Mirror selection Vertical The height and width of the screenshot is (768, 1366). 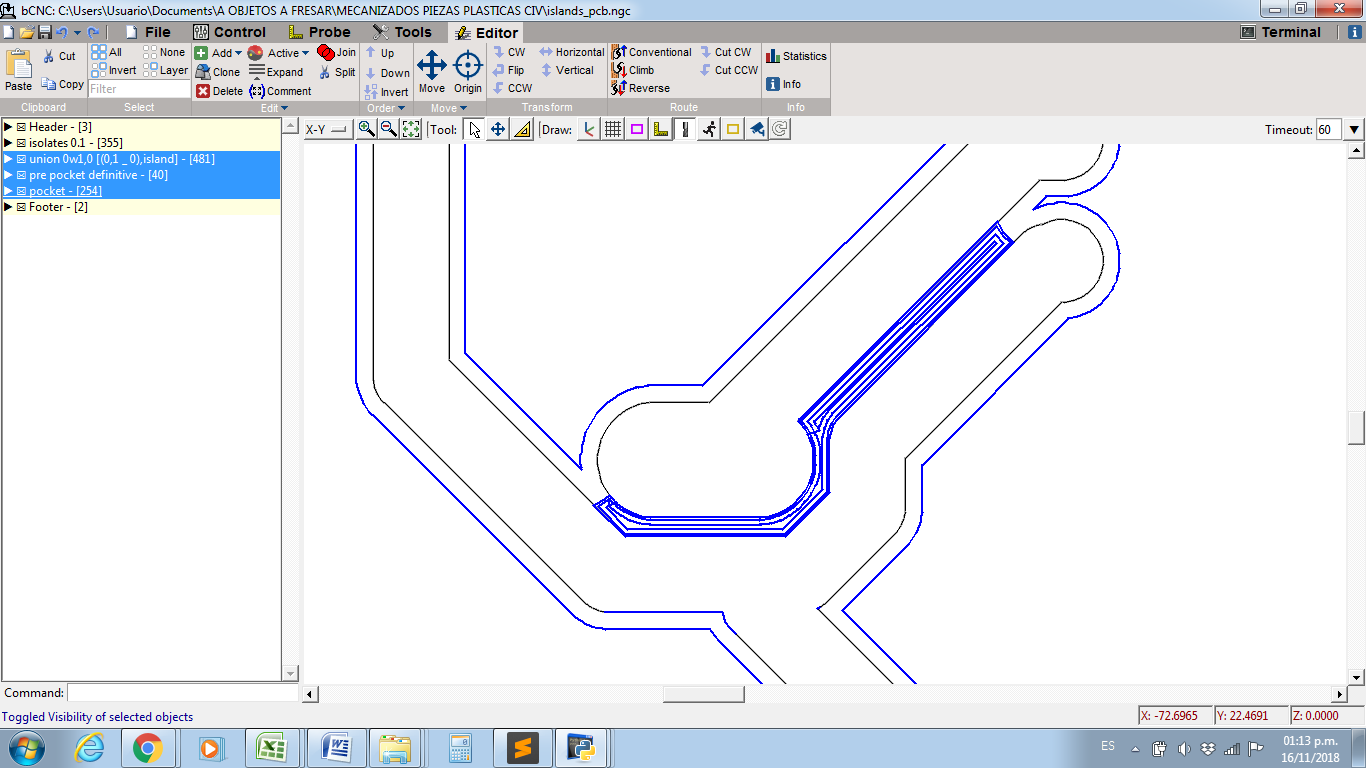click(x=567, y=70)
